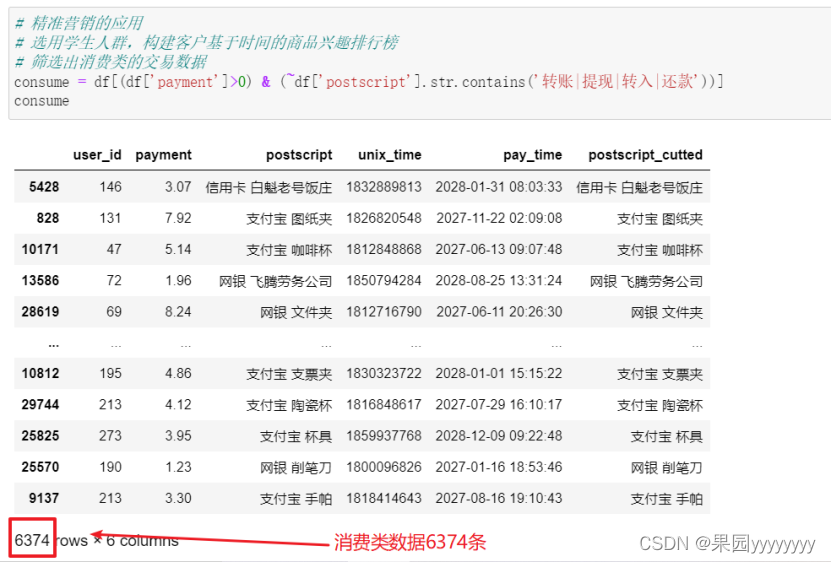Click unix_time value 1818414643

click(384, 498)
